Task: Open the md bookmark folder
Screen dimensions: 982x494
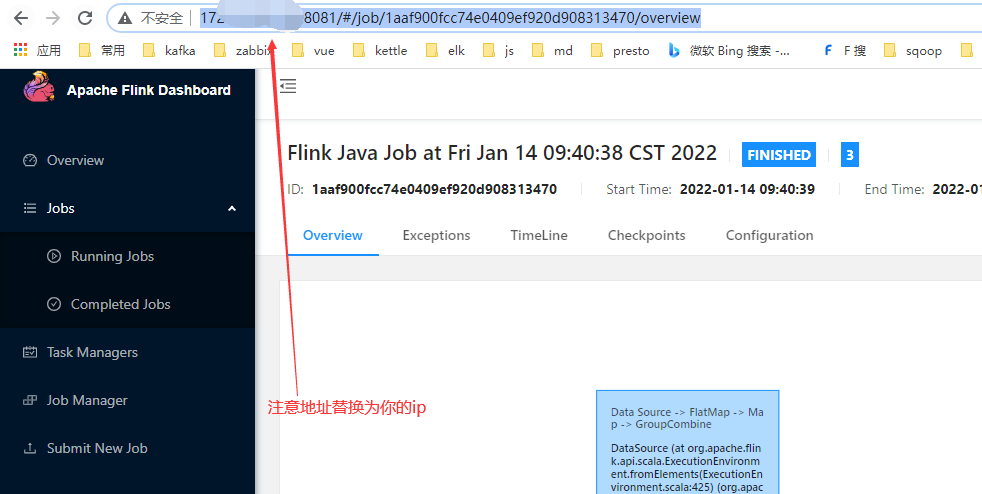Action: click(x=552, y=51)
